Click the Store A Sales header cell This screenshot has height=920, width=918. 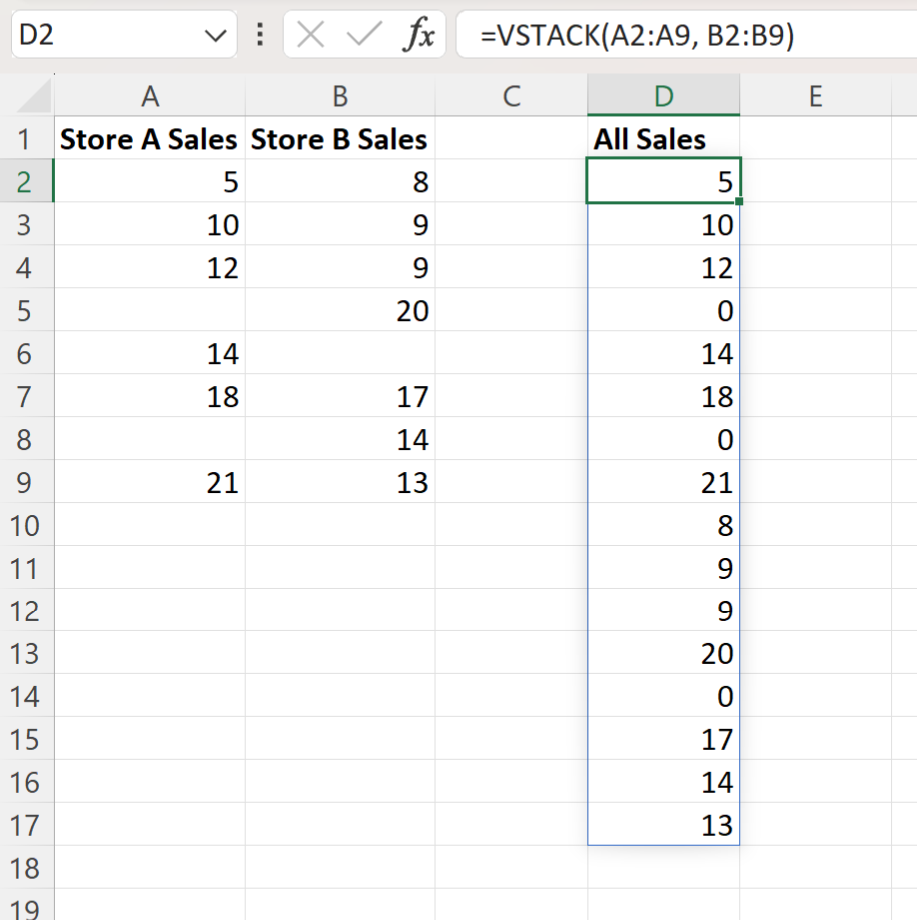pos(150,139)
